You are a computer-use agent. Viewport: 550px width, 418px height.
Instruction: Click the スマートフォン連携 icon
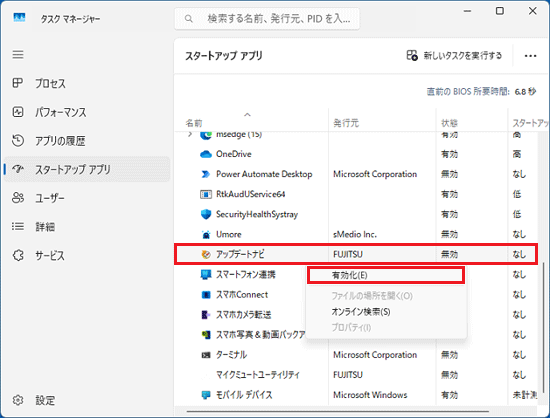[x=206, y=275]
